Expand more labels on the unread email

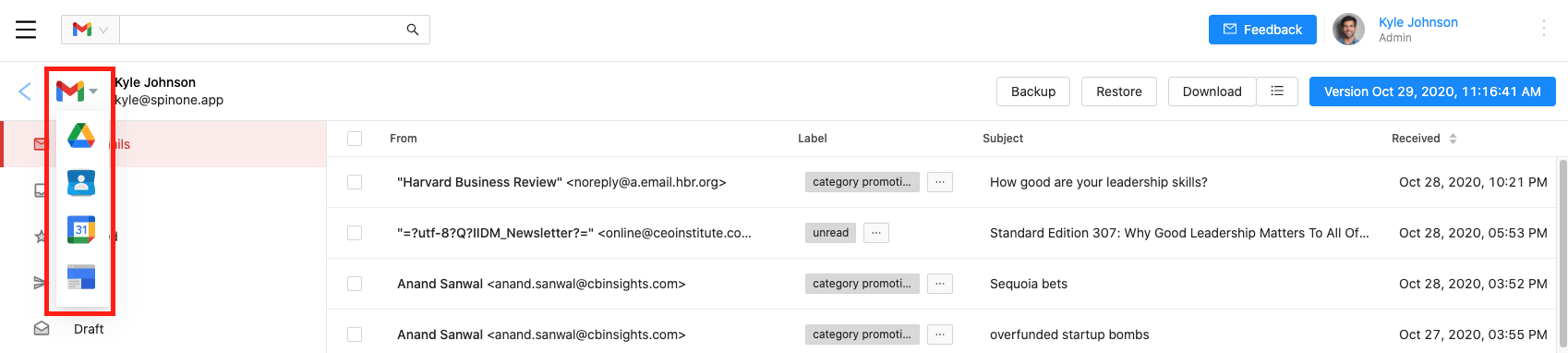[875, 233]
